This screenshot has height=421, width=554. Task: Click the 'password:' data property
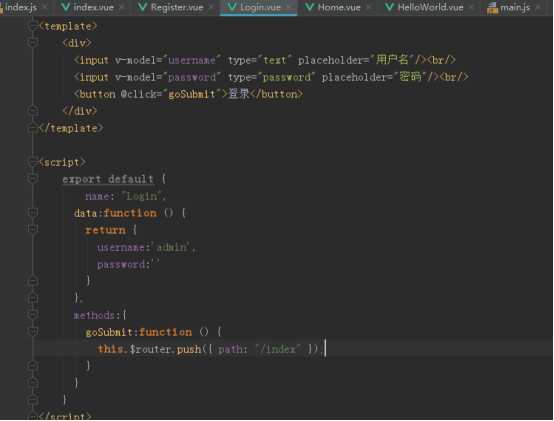click(124, 264)
